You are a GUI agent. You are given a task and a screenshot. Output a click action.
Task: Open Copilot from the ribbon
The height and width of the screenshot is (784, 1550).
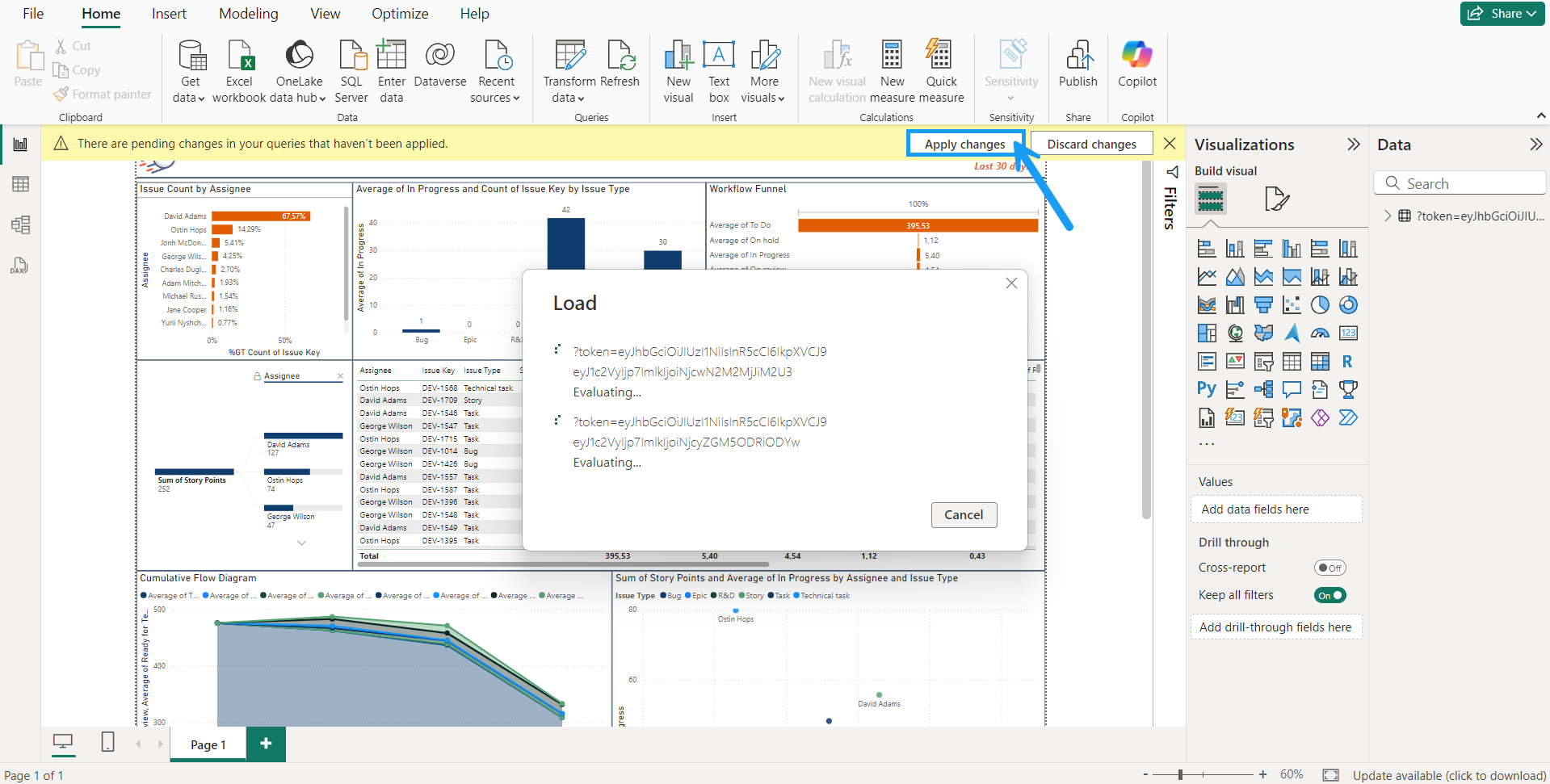click(1136, 57)
